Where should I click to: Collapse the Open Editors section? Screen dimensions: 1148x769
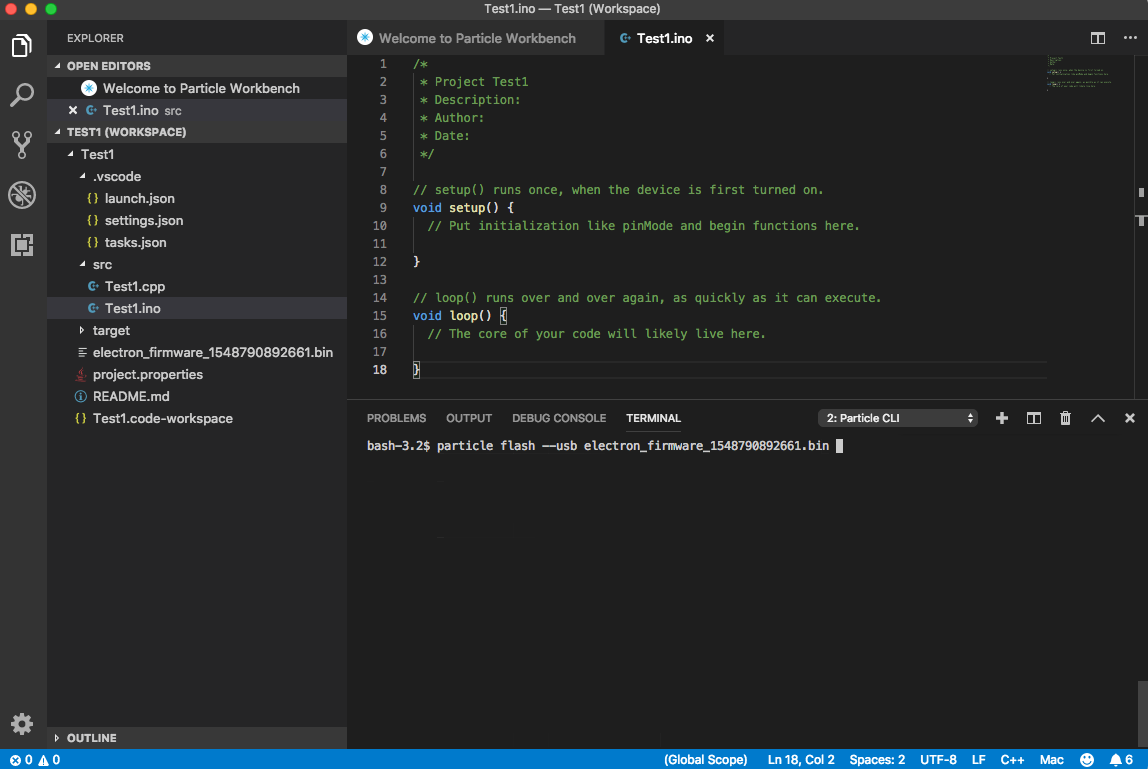pos(197,66)
